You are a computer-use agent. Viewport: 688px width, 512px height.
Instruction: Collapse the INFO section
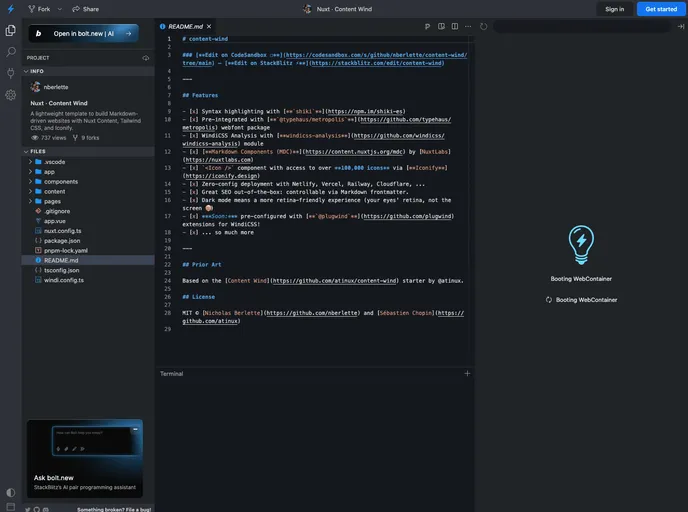click(88, 71)
